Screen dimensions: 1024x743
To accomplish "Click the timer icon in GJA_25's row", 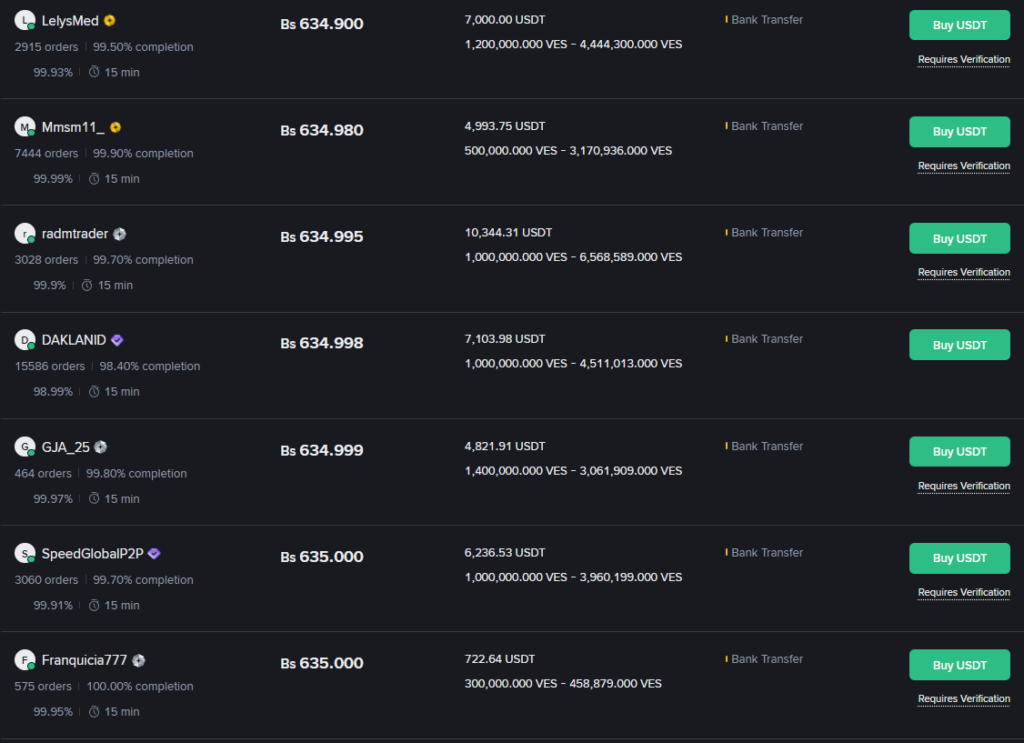I will tap(94, 498).
